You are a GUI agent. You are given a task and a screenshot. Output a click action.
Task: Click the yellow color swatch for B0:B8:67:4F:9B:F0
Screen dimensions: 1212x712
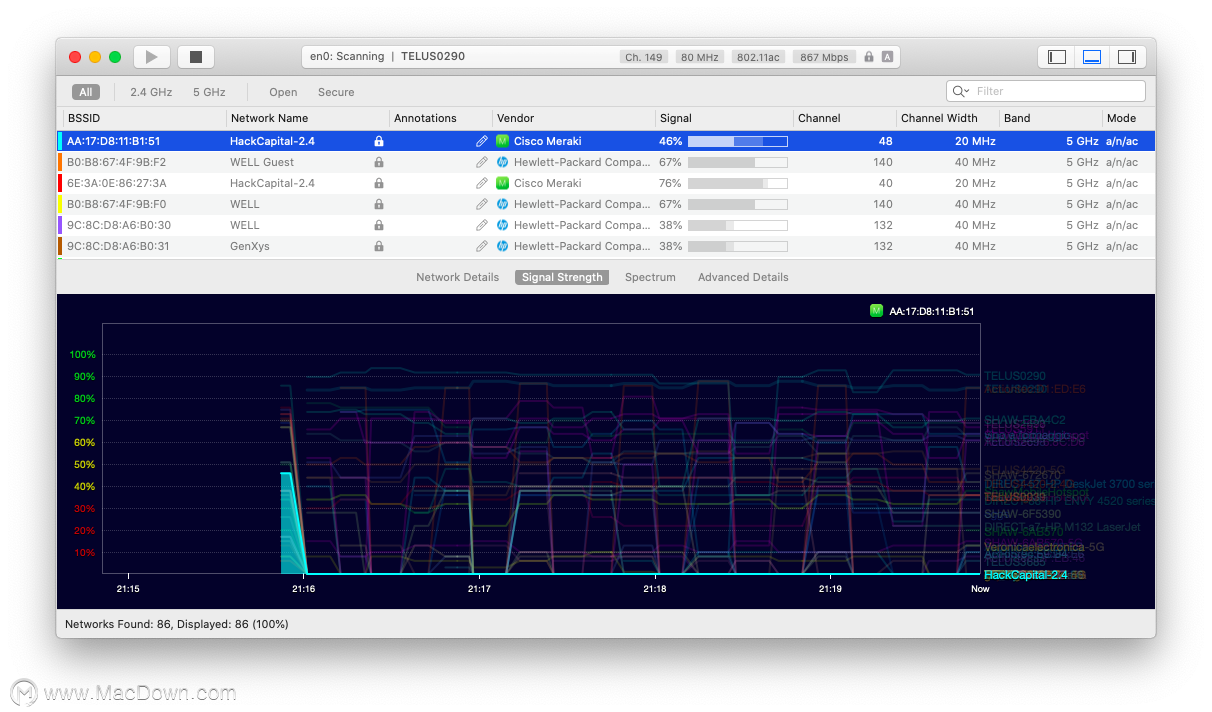[x=60, y=204]
